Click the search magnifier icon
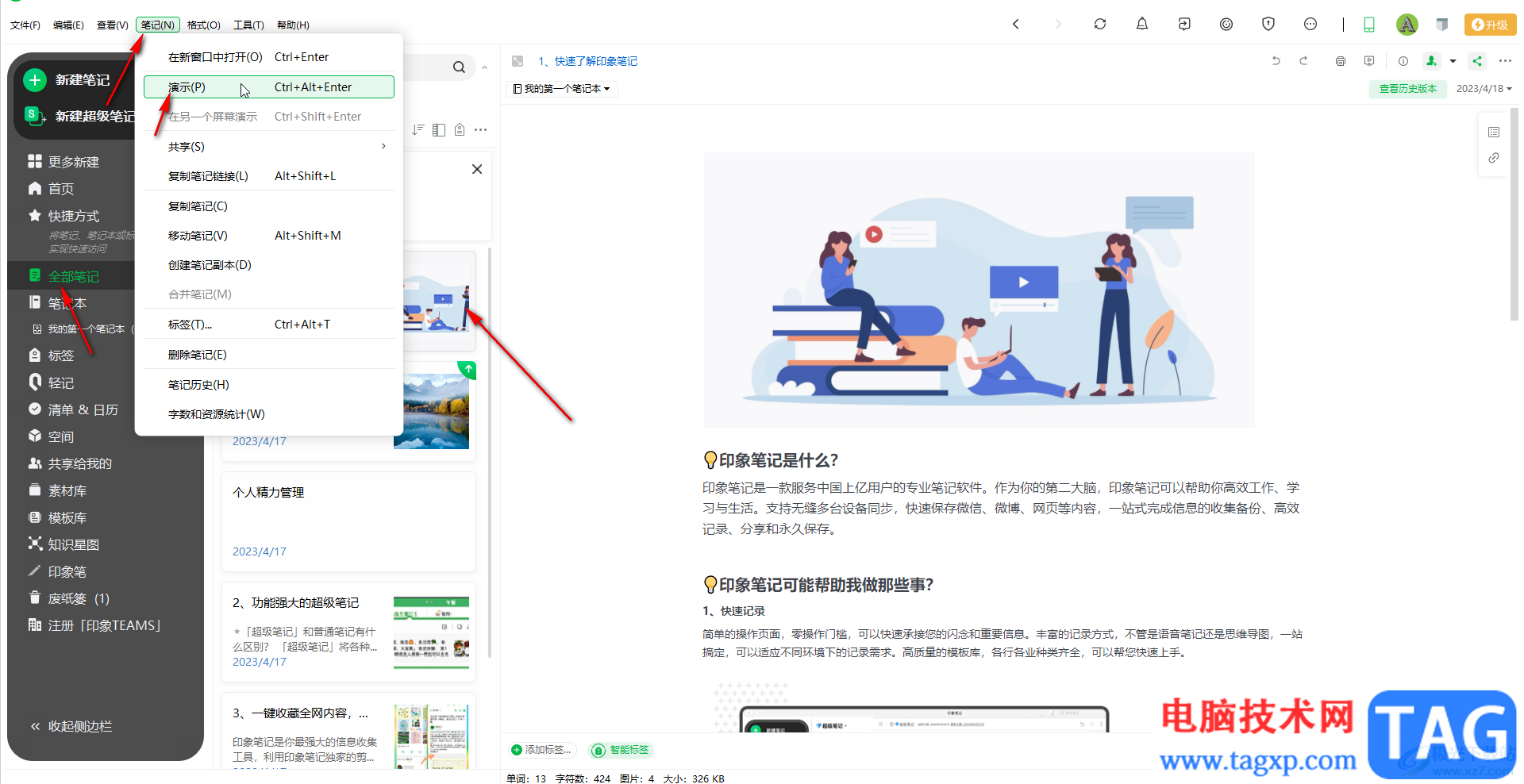 (459, 67)
